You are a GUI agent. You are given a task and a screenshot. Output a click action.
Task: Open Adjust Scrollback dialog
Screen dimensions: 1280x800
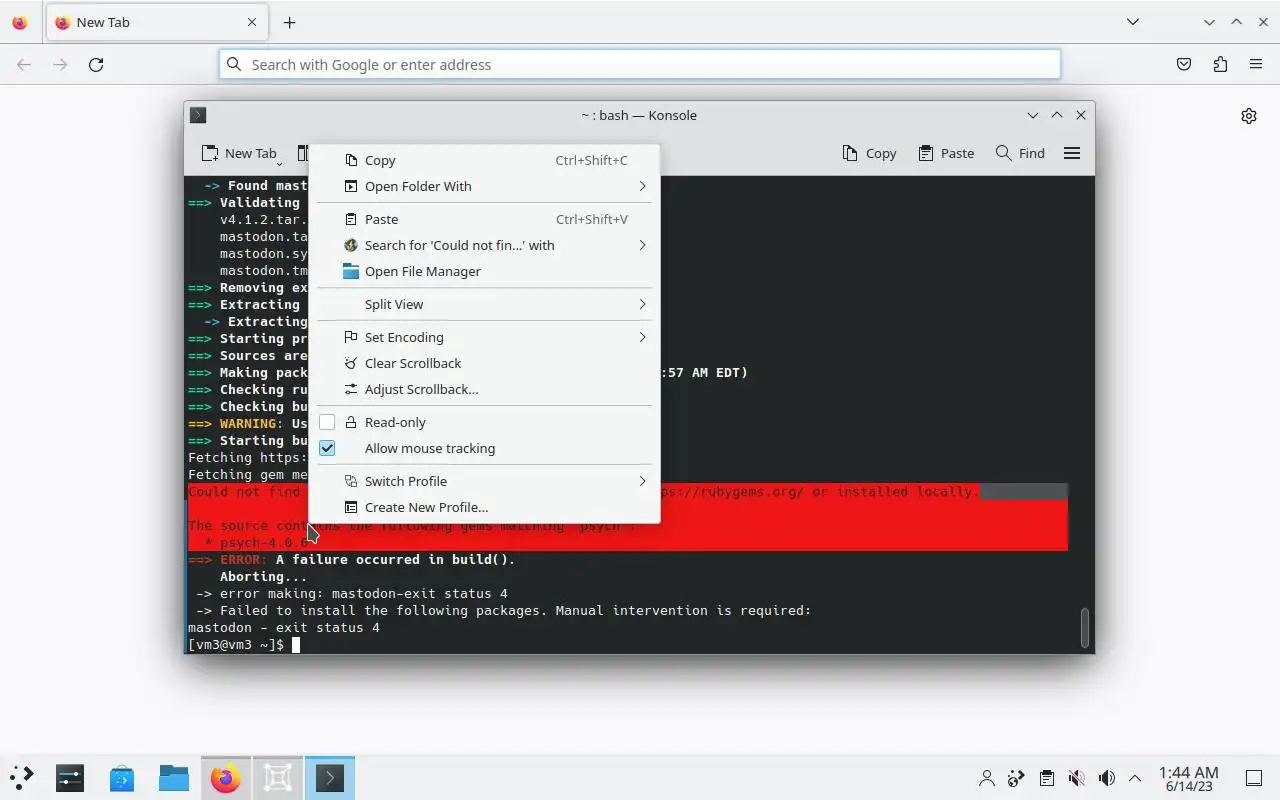tap(485, 389)
